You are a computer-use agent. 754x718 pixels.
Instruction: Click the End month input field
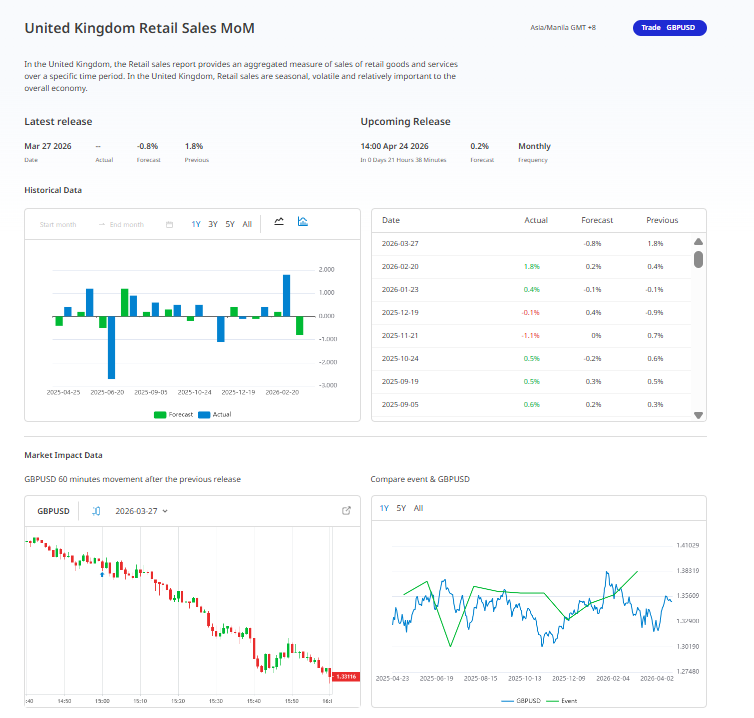[127, 225]
